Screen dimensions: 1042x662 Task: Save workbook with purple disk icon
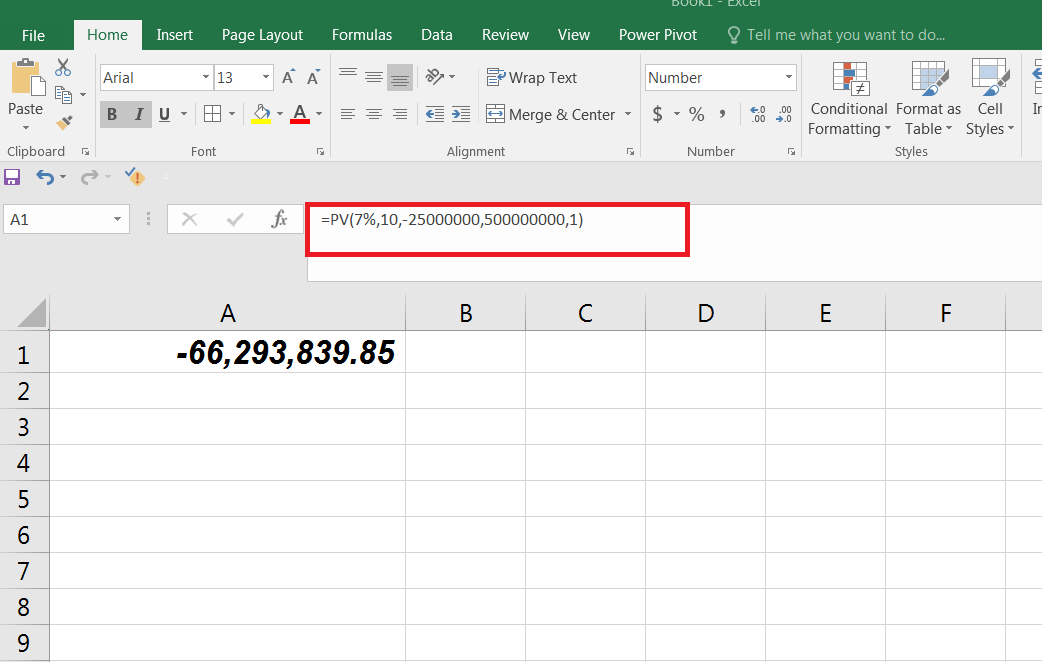coord(12,177)
